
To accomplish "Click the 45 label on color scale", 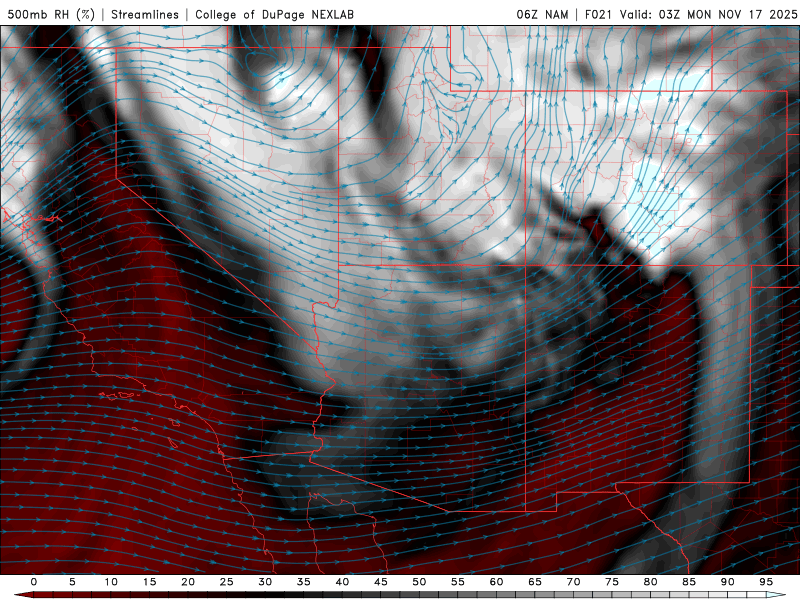I will click(381, 582).
